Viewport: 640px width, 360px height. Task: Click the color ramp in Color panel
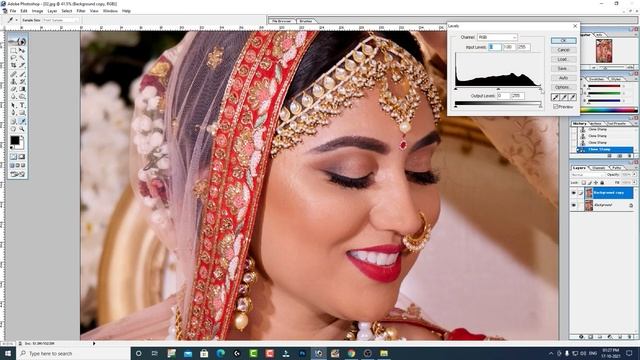608,109
